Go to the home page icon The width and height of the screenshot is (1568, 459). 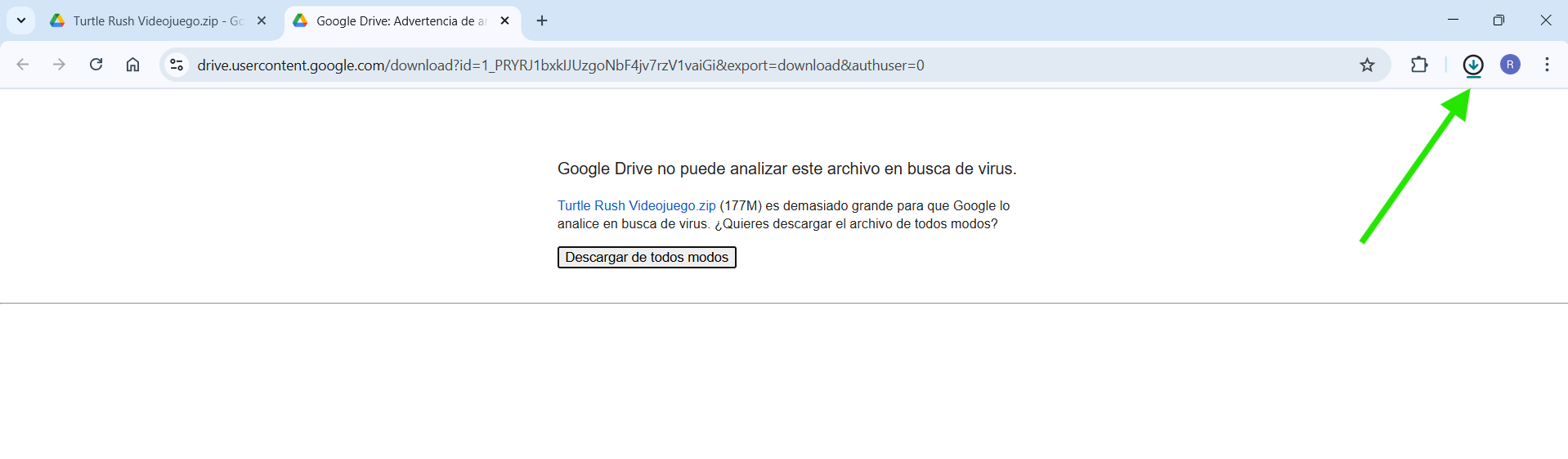click(132, 65)
